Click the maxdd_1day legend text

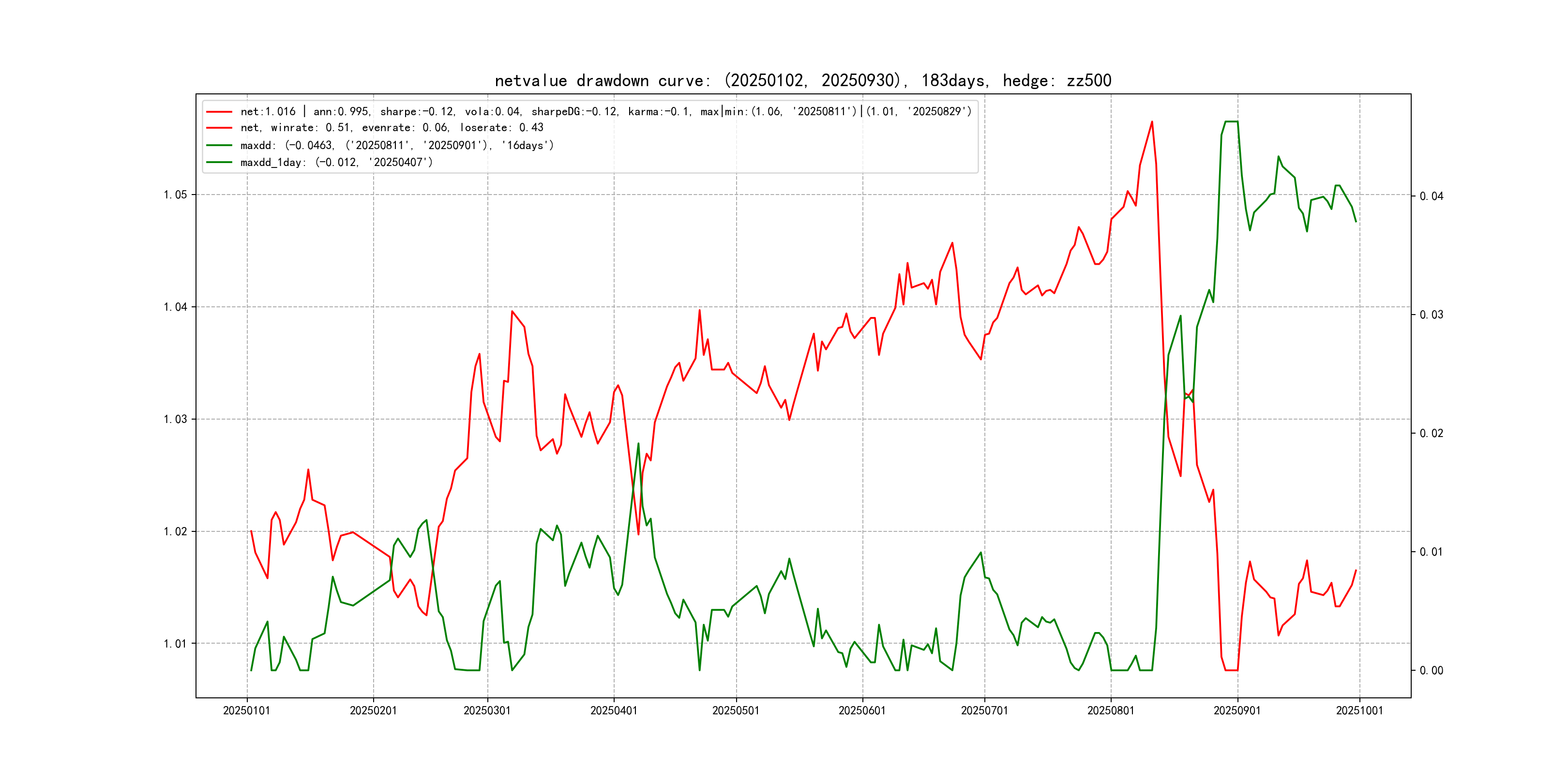point(336,163)
